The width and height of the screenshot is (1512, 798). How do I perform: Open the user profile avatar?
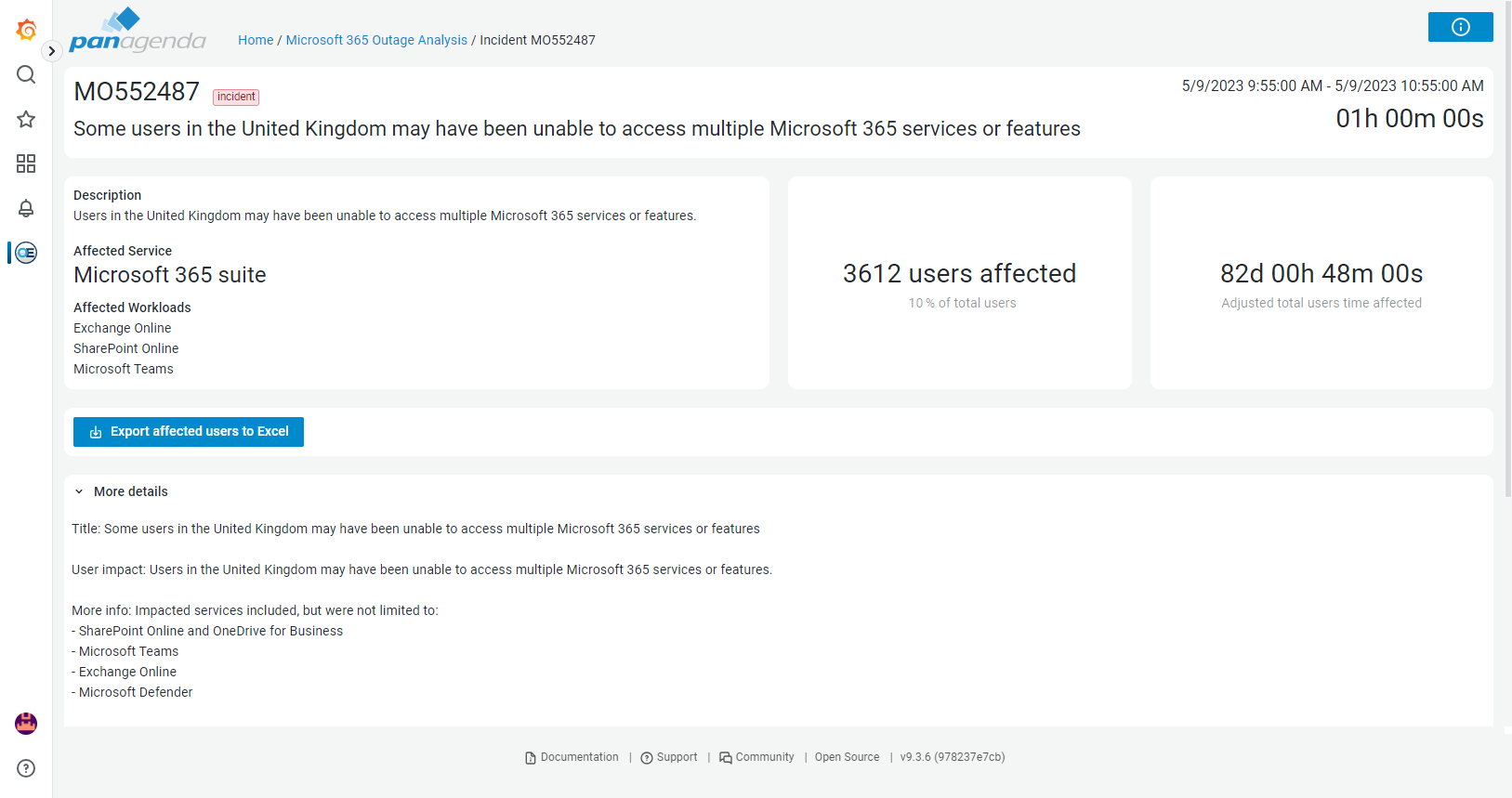[26, 724]
